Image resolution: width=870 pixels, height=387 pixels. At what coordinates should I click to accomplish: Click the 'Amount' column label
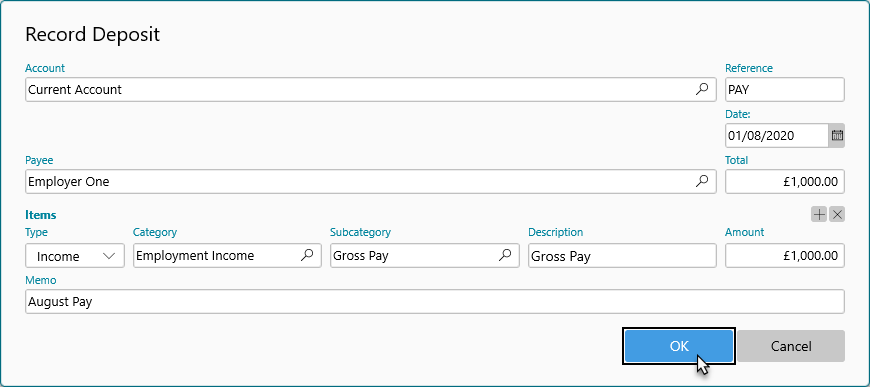745,232
